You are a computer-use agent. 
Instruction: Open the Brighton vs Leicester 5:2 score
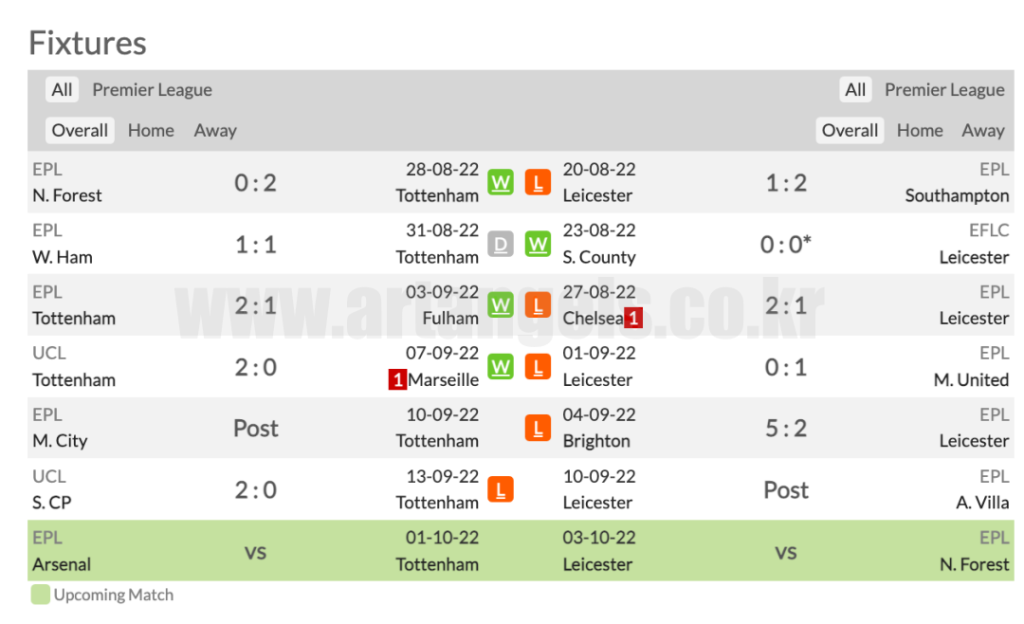tap(786, 428)
